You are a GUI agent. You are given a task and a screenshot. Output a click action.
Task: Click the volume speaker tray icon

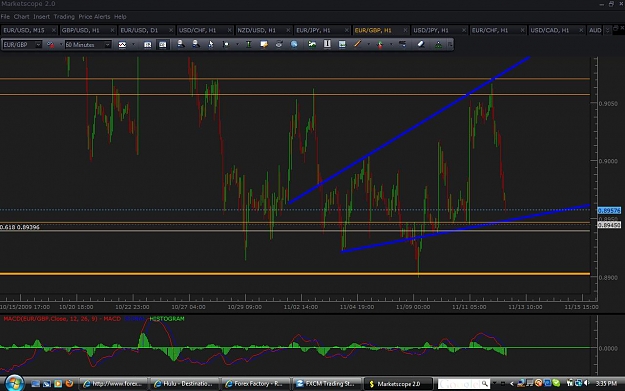pos(587,383)
